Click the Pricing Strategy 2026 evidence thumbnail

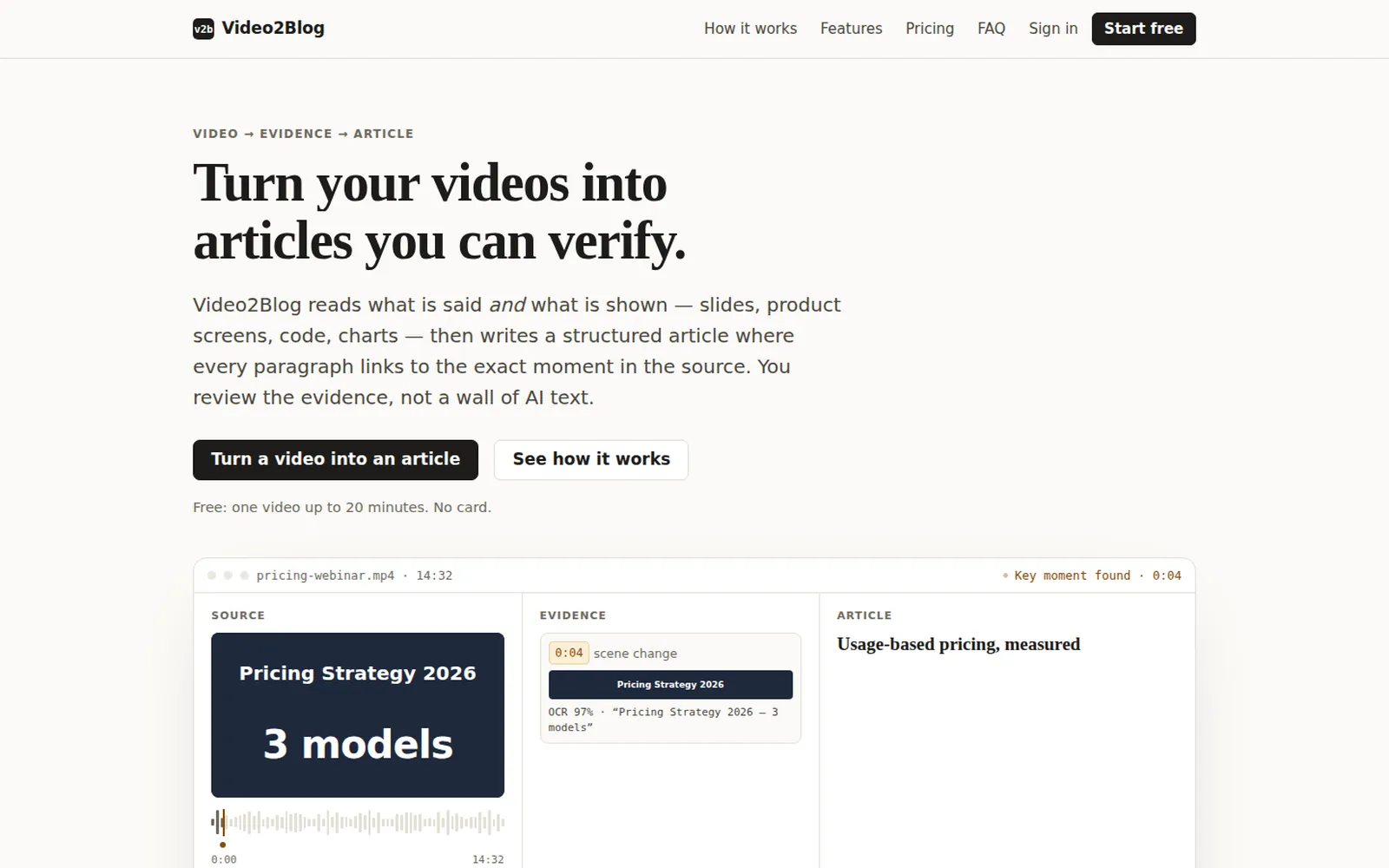(670, 684)
